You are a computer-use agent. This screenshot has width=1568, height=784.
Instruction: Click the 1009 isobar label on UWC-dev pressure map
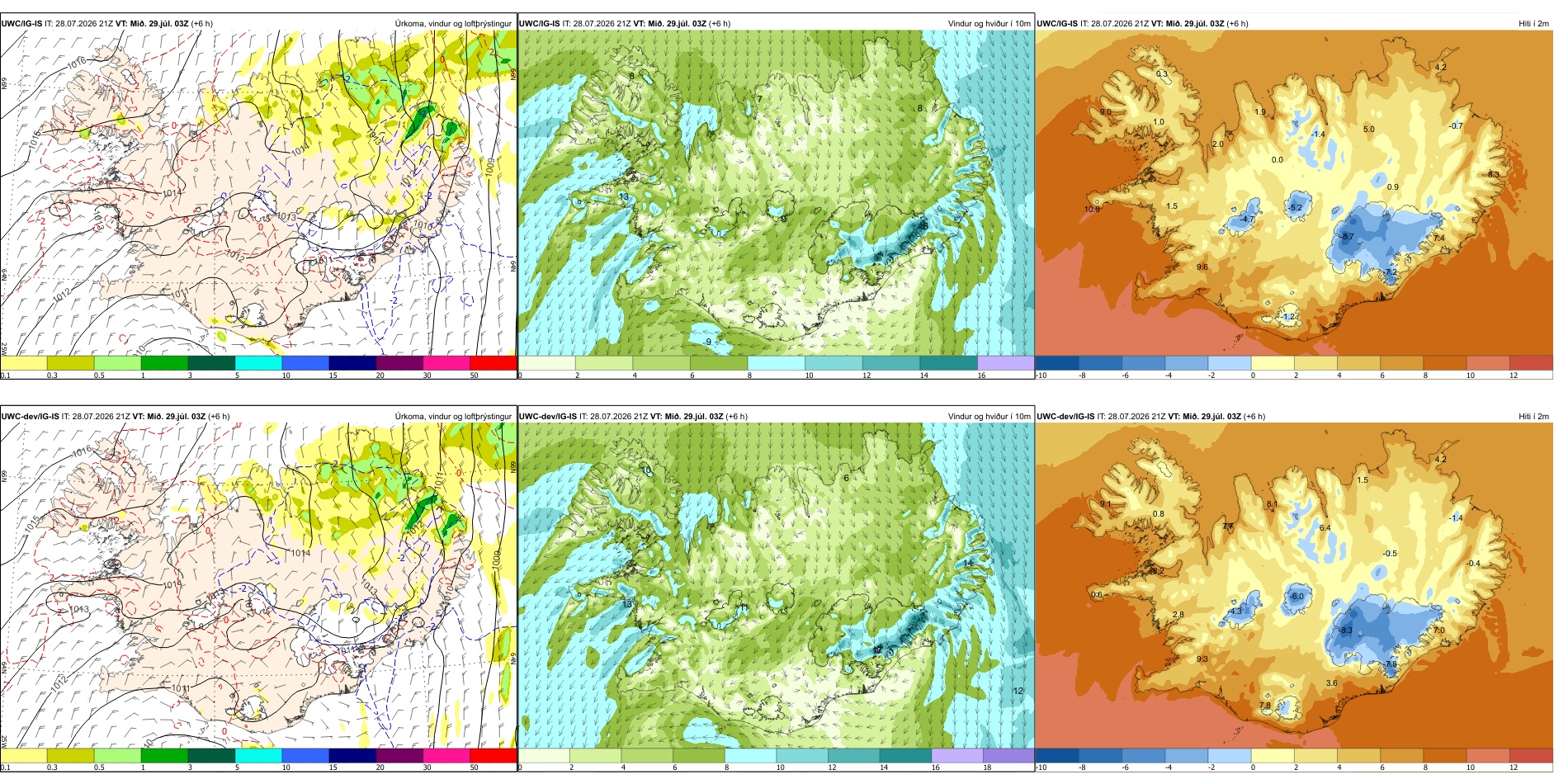(496, 559)
